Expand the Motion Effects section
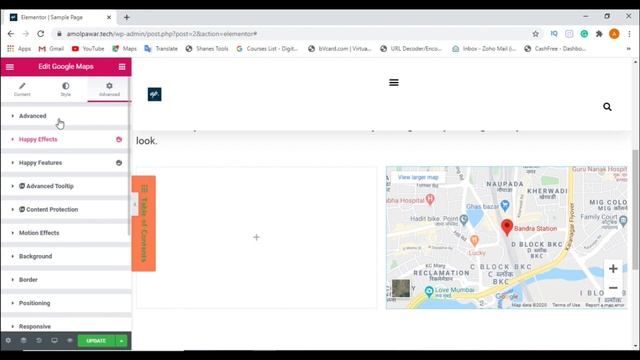The width and height of the screenshot is (640, 360). [65, 233]
